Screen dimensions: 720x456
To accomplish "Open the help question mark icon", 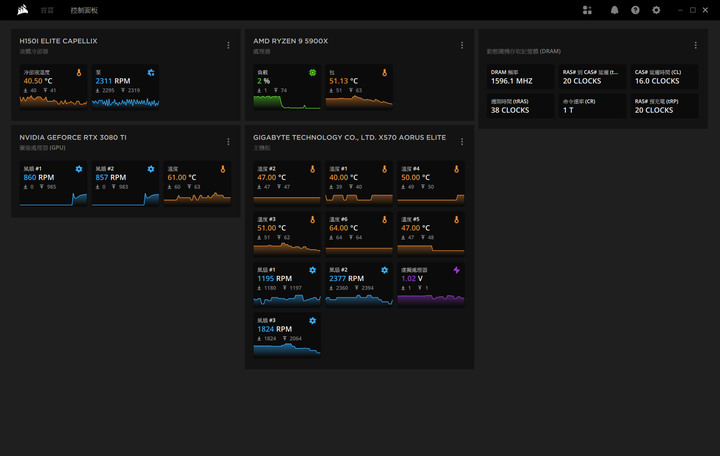I will click(x=635, y=10).
